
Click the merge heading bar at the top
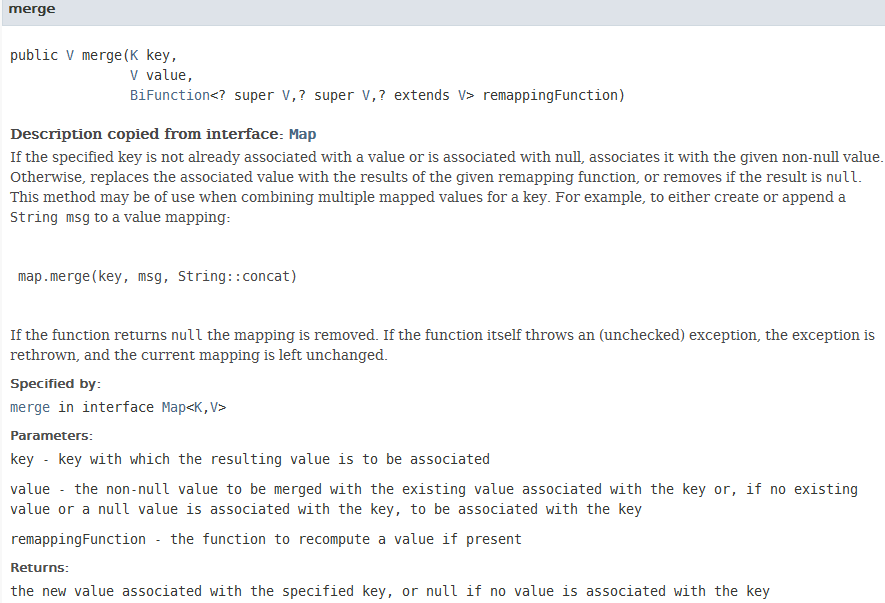tap(444, 11)
